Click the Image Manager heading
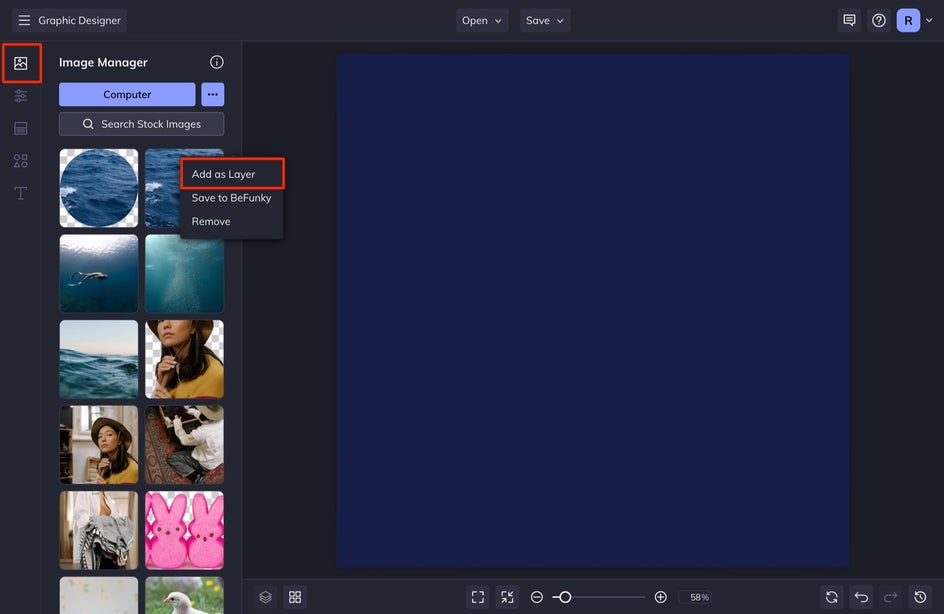944x614 pixels. pyautogui.click(x=103, y=63)
